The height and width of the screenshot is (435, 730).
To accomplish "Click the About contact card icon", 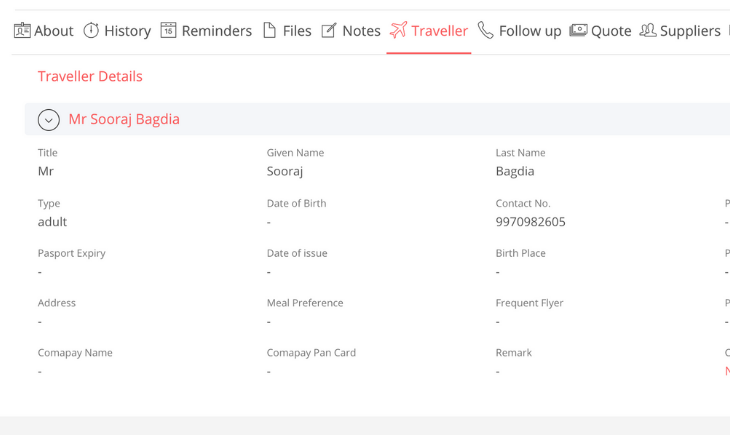I will 22,30.
